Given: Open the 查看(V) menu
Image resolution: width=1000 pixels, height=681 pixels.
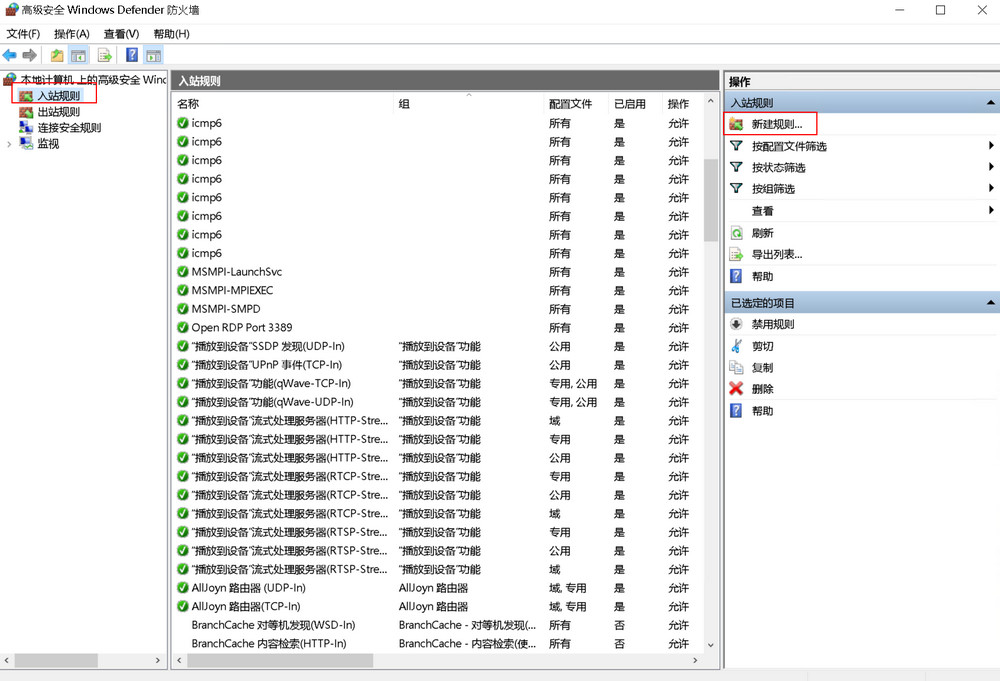Looking at the screenshot, I should tap(121, 34).
